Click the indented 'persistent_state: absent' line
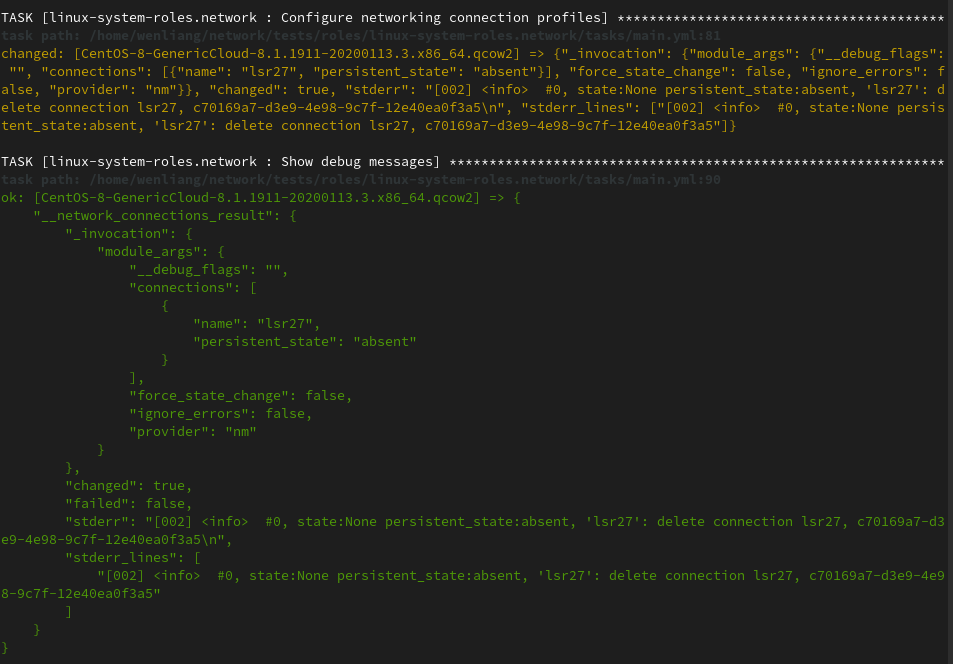This screenshot has width=953, height=664. coord(304,342)
